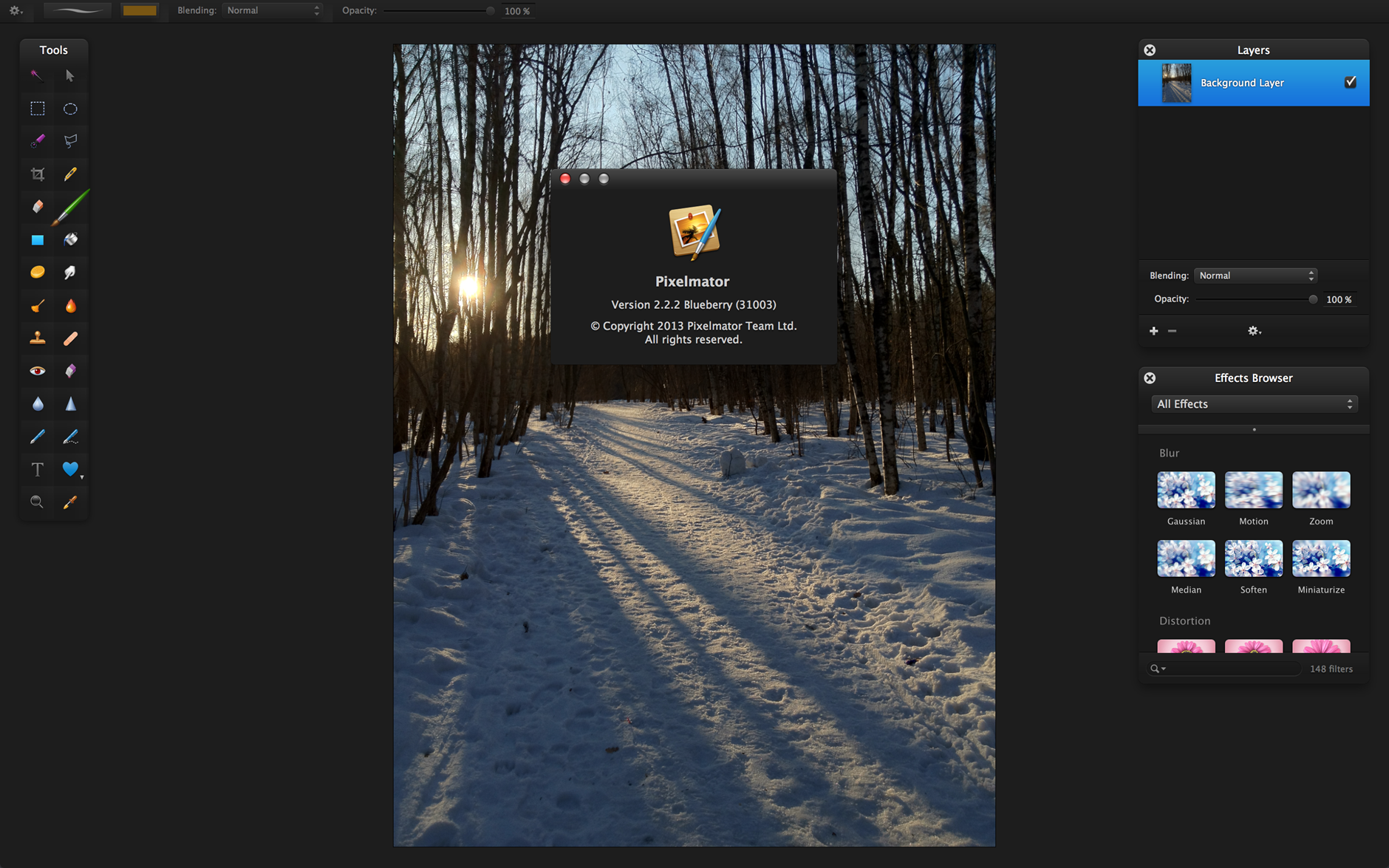Activate the yellow Slice knife tool
The width and height of the screenshot is (1389, 868).
[70, 174]
